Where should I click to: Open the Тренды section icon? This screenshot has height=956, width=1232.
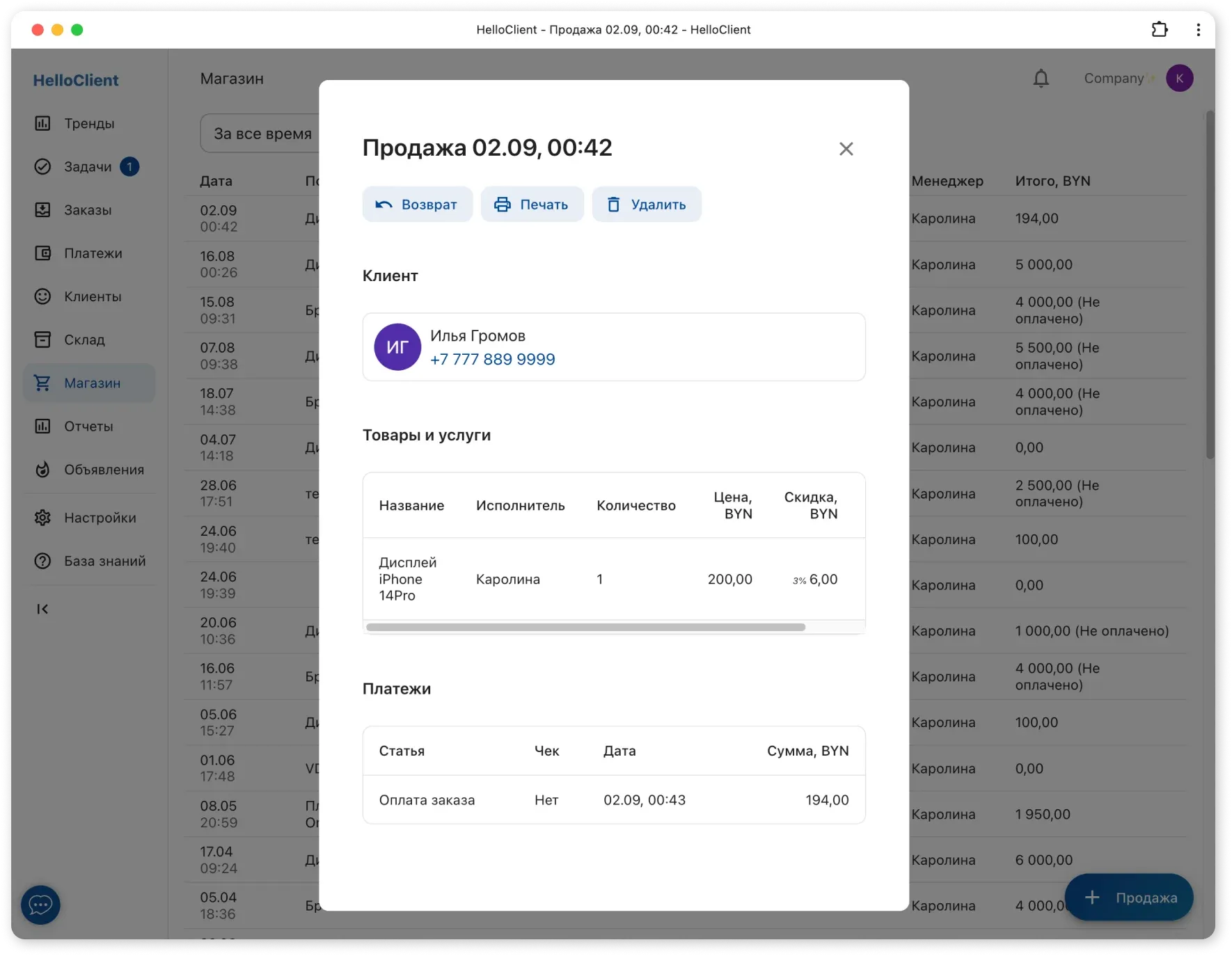pyautogui.click(x=42, y=123)
